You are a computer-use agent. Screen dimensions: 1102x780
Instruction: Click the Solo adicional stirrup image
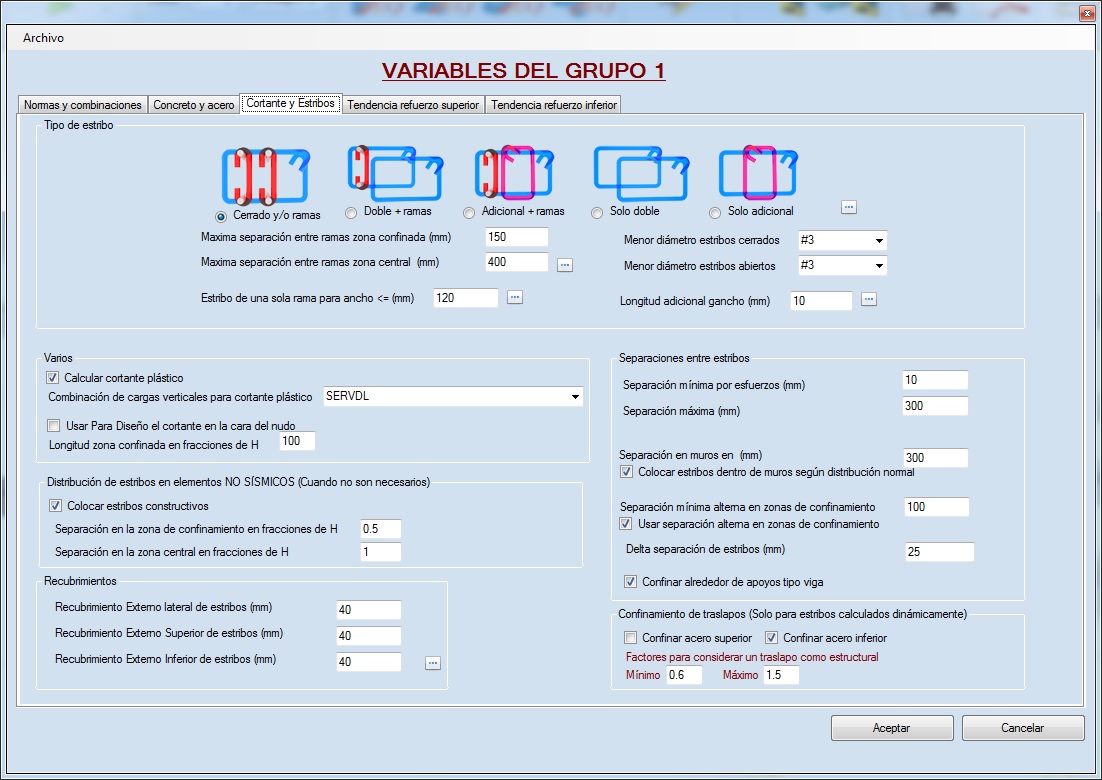[757, 172]
